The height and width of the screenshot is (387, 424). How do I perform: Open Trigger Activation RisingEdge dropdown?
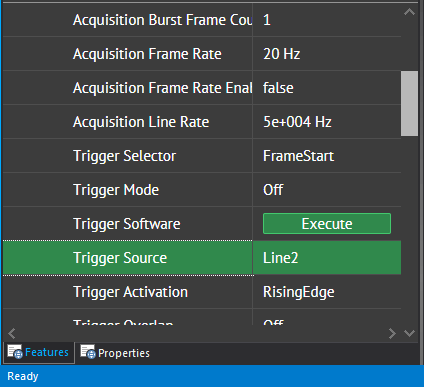click(327, 292)
